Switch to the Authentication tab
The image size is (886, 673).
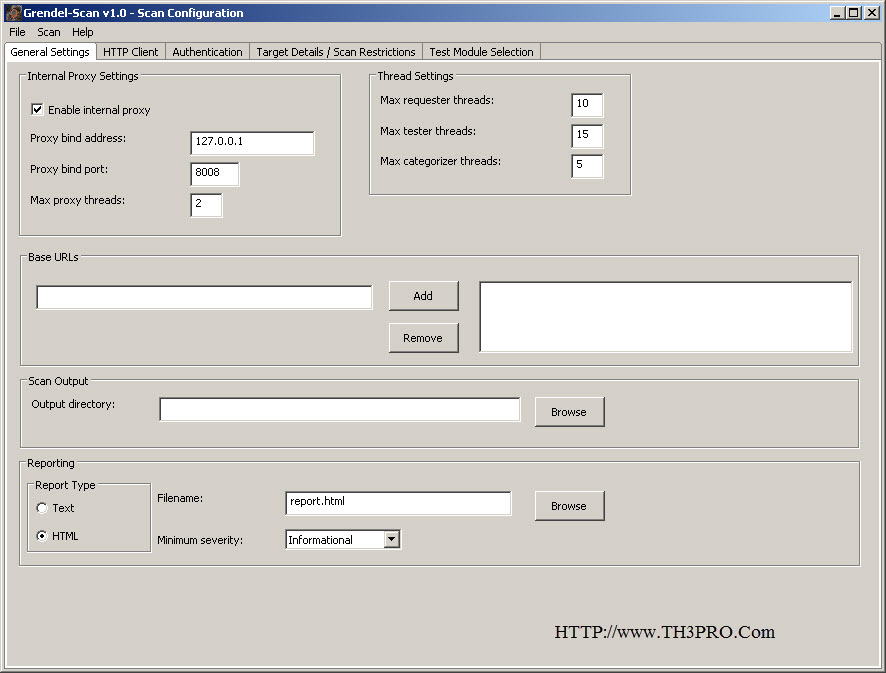207,52
